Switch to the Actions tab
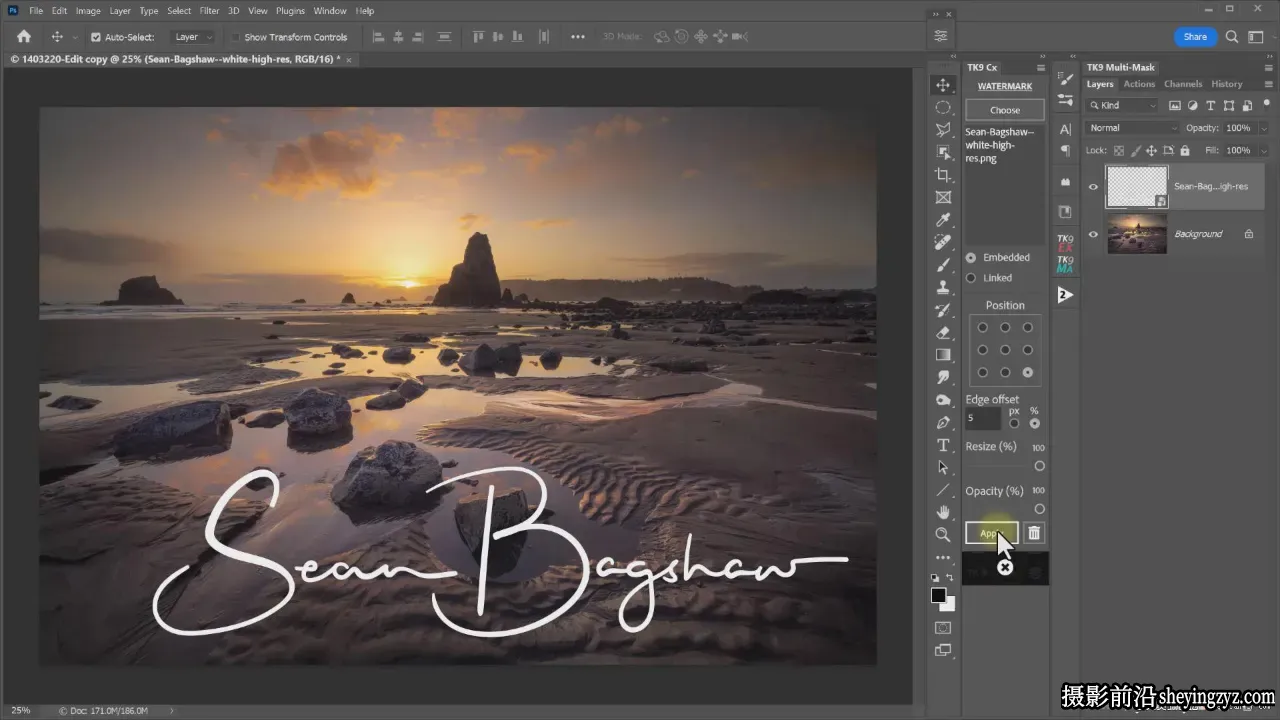Image resolution: width=1280 pixels, height=720 pixels. (1139, 84)
